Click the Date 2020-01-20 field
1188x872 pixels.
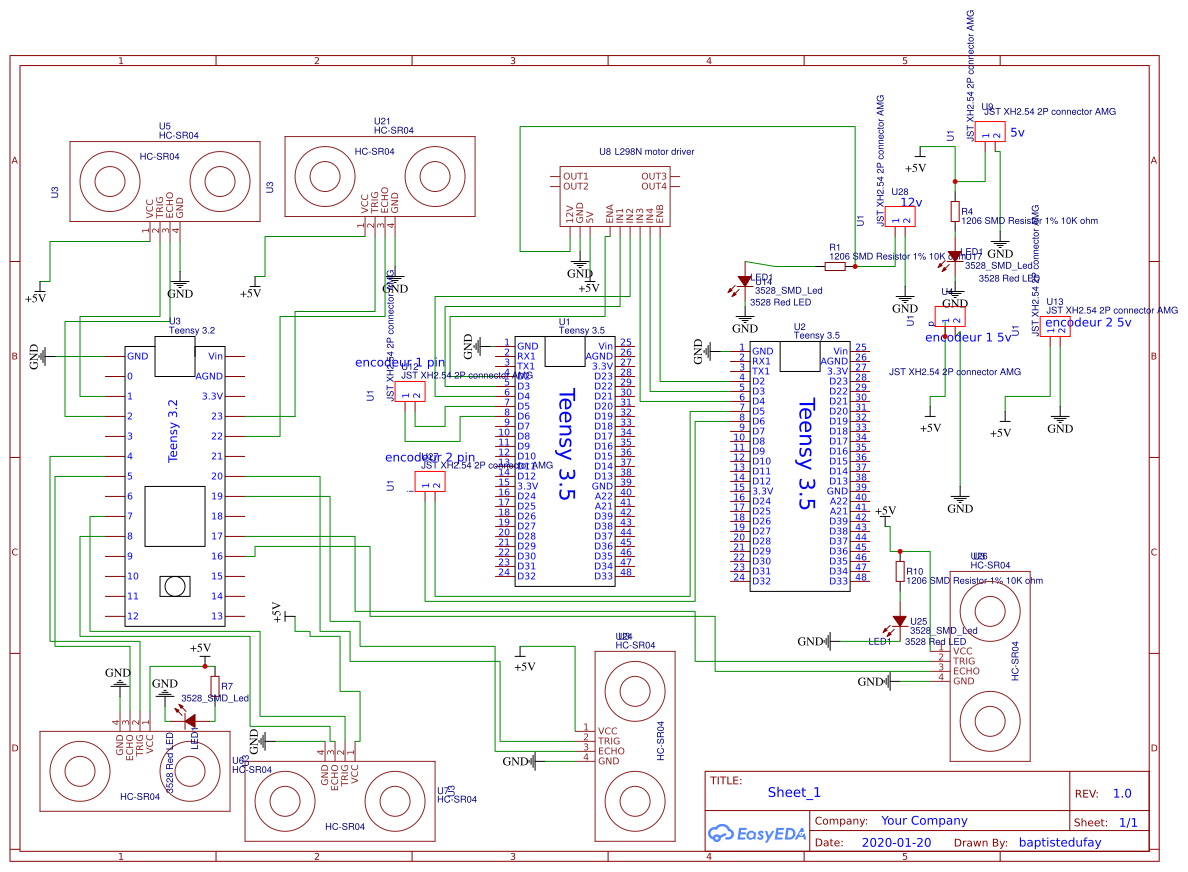[x=894, y=842]
